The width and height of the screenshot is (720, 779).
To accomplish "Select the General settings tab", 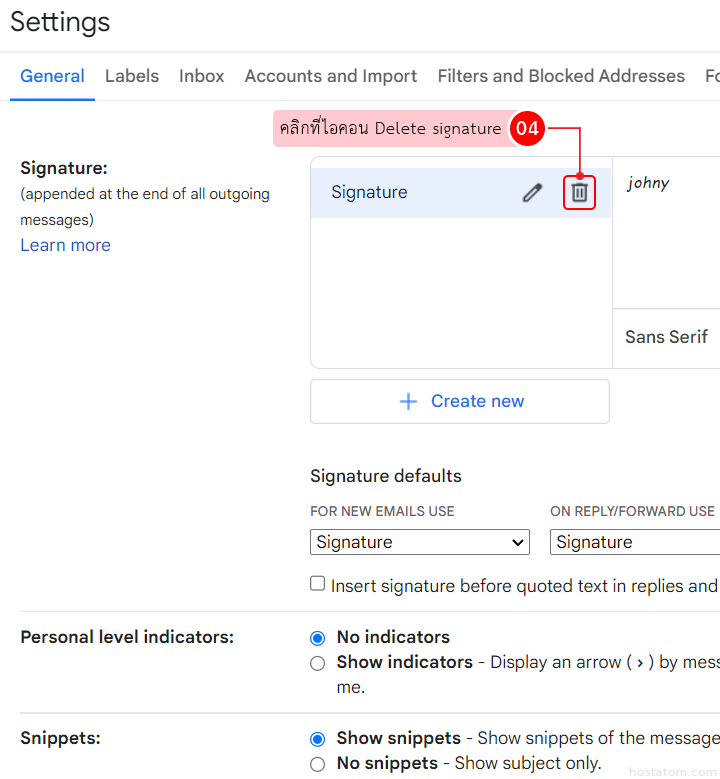I will coord(52,76).
